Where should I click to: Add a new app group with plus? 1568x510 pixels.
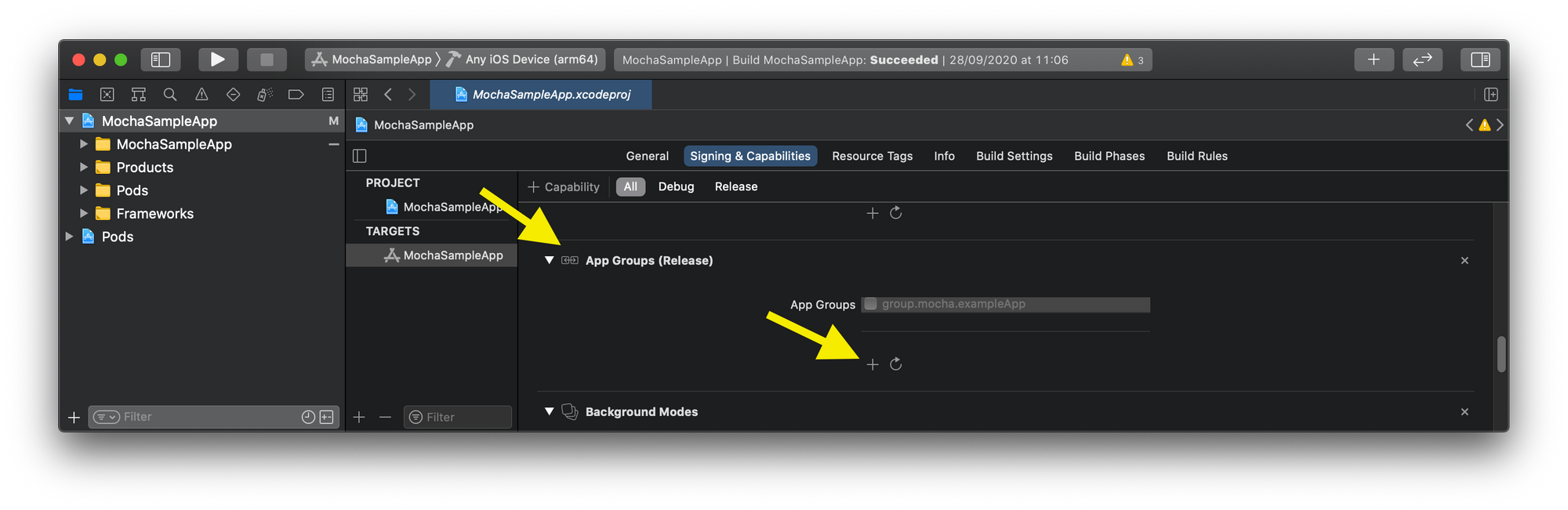[873, 364]
